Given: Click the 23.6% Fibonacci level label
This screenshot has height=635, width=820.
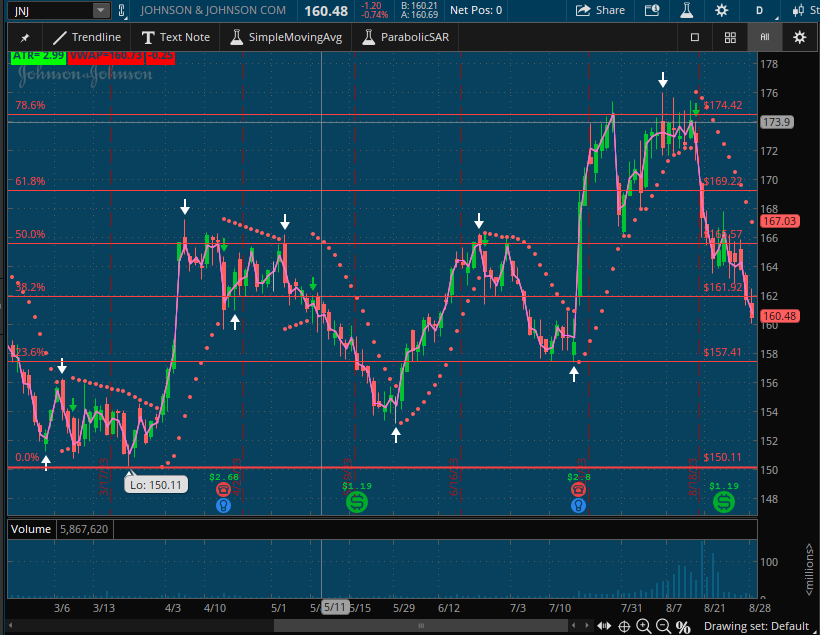Looking at the screenshot, I should pos(29,351).
